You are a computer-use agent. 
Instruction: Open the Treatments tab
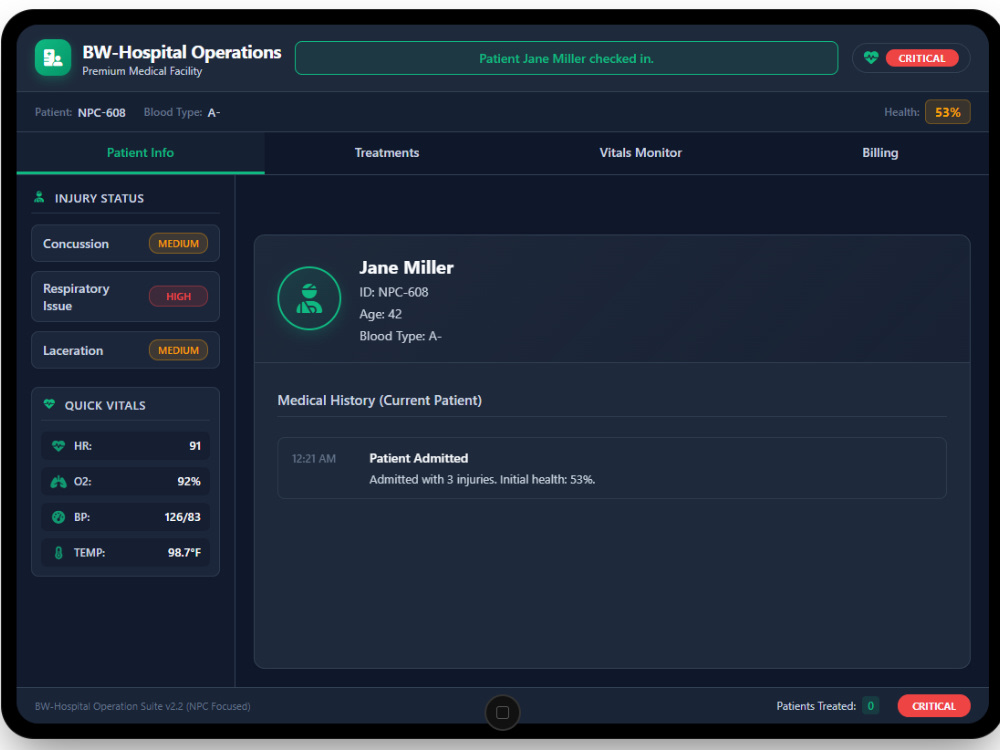pyautogui.click(x=386, y=153)
